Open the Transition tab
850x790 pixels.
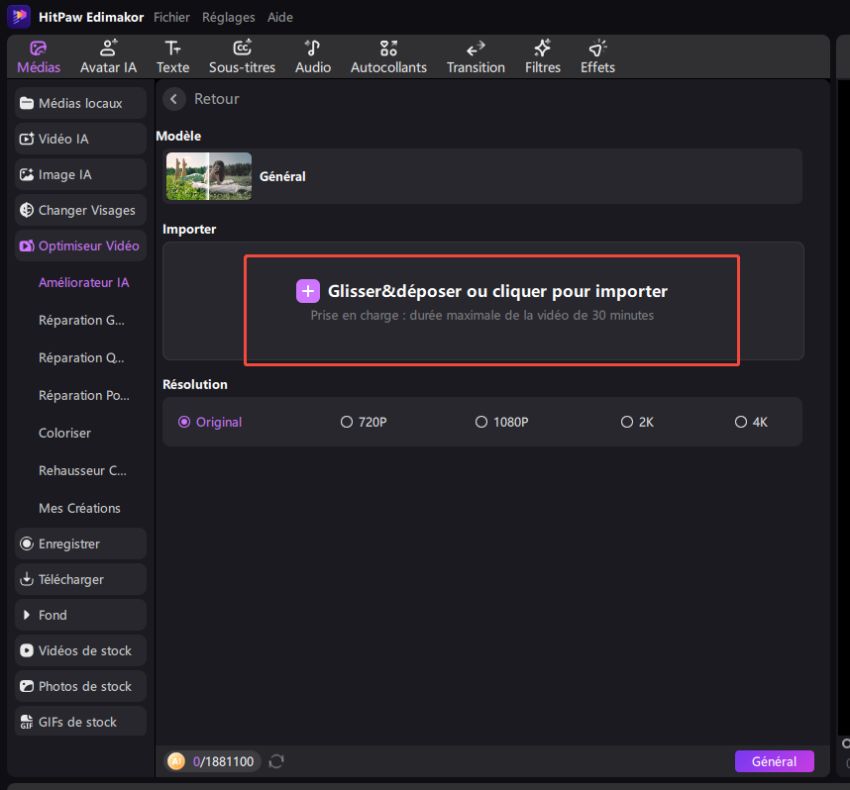[476, 57]
